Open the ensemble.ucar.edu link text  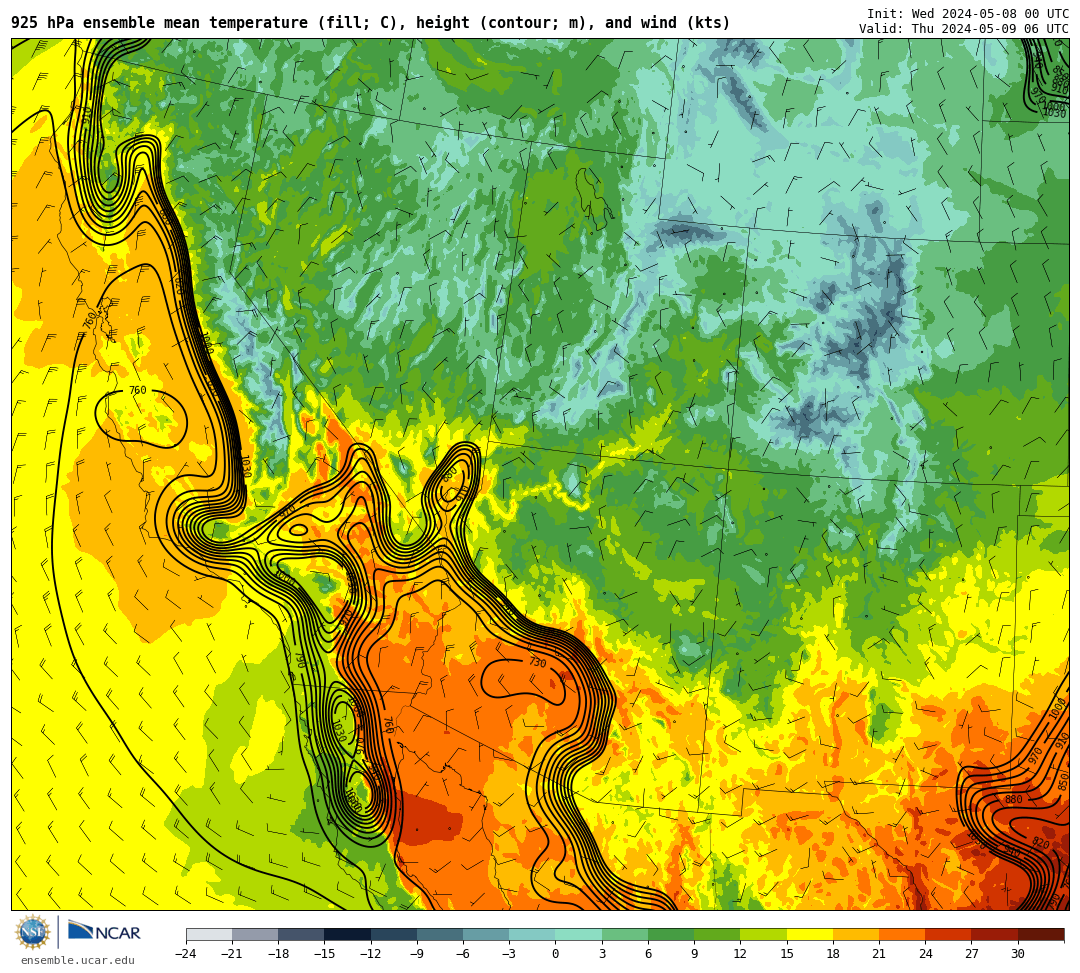tap(78, 960)
